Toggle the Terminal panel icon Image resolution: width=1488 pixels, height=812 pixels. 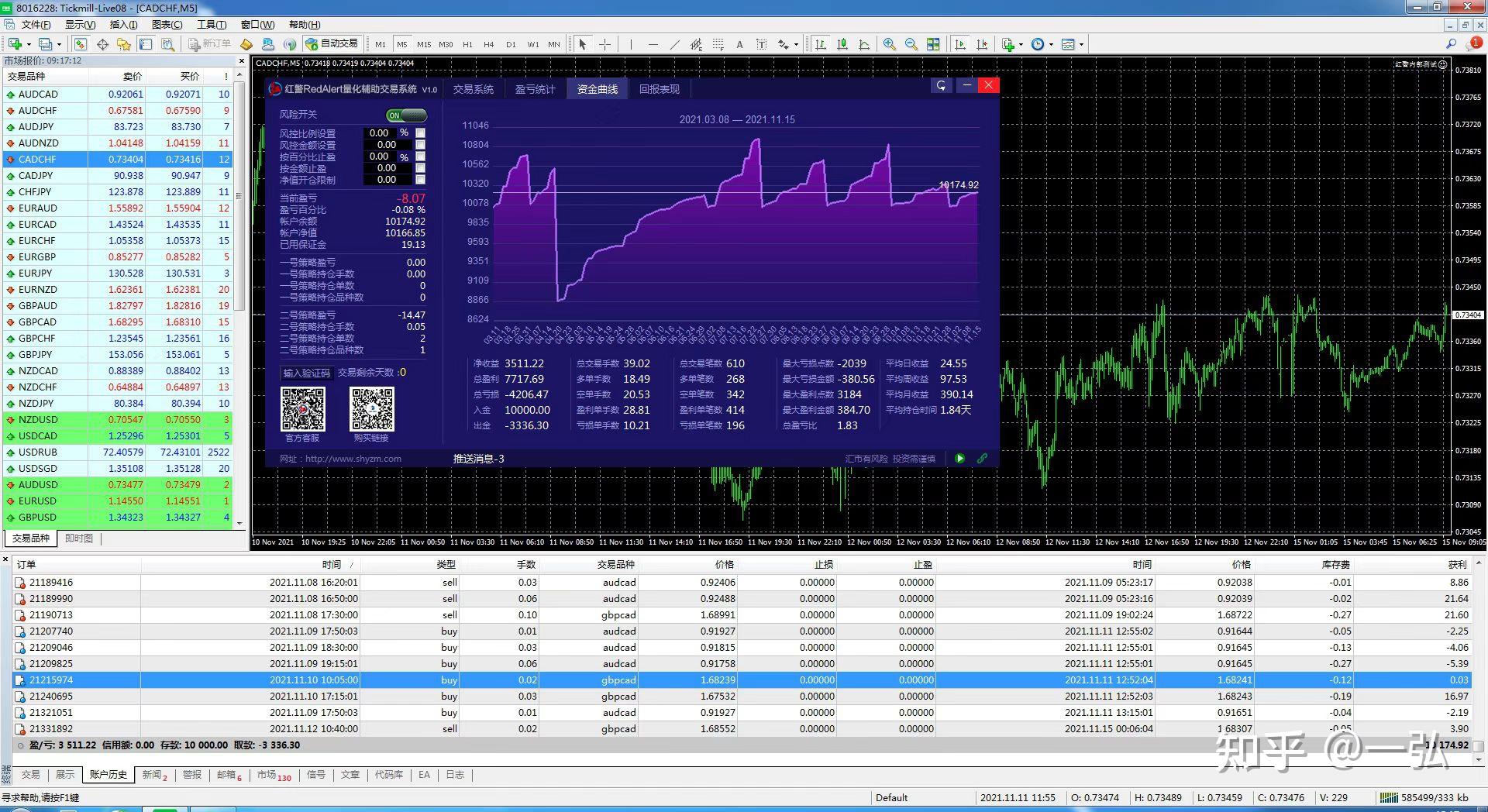coord(146,44)
